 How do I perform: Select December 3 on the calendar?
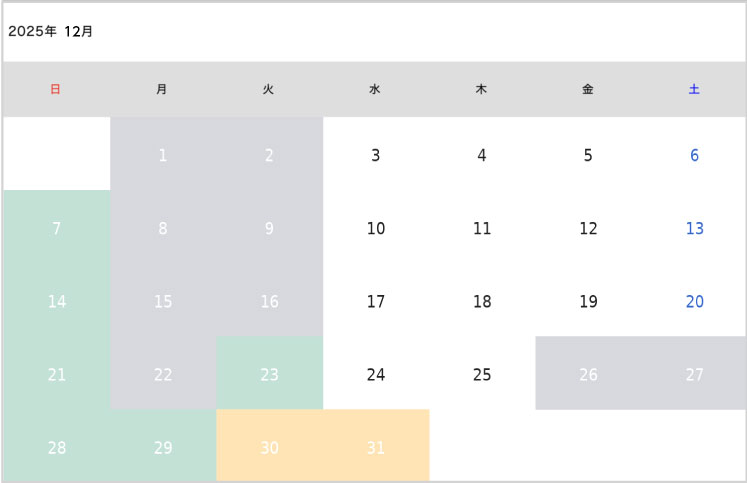(375, 155)
